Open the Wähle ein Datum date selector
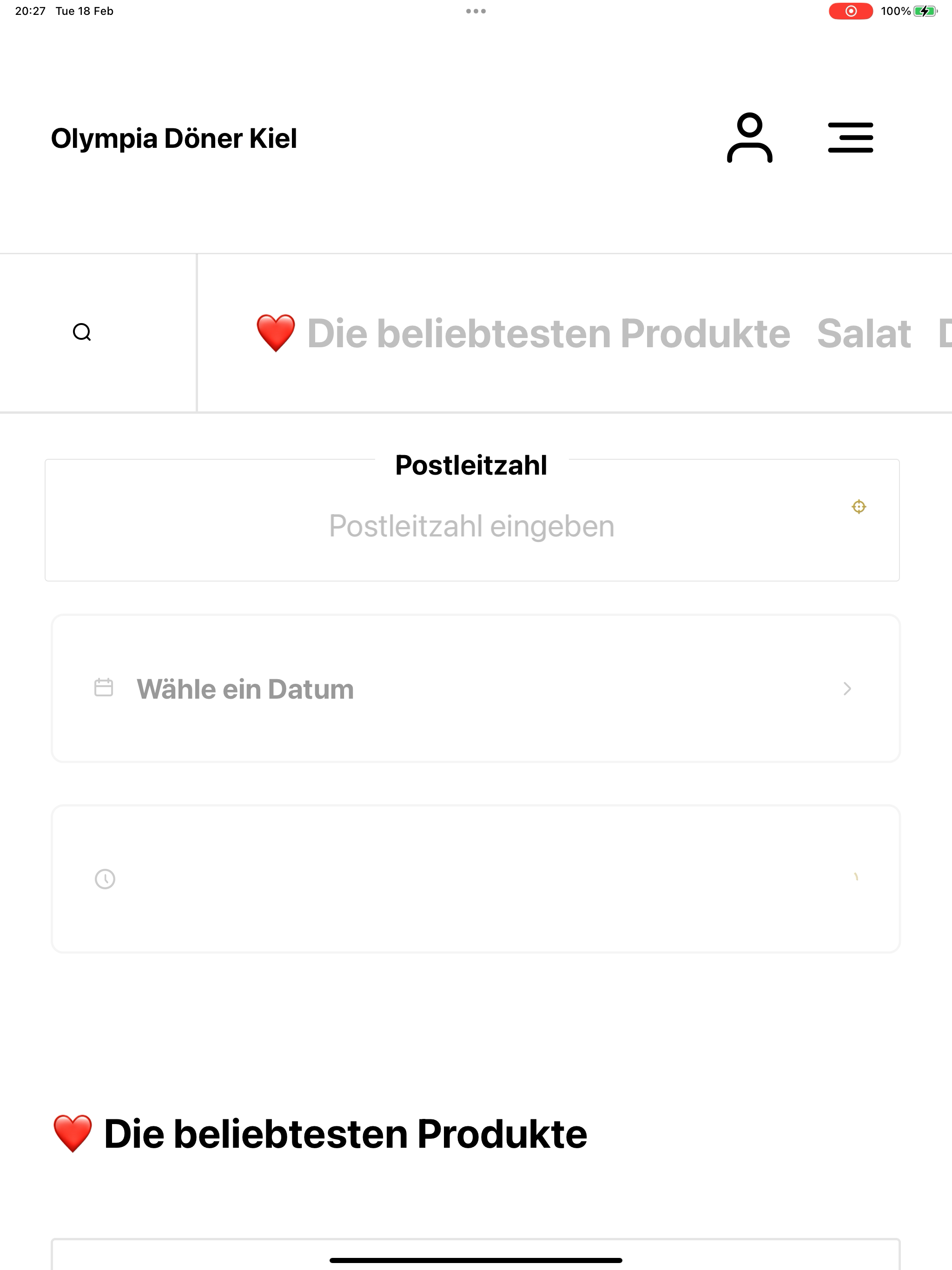952x1270 pixels. coord(476,688)
